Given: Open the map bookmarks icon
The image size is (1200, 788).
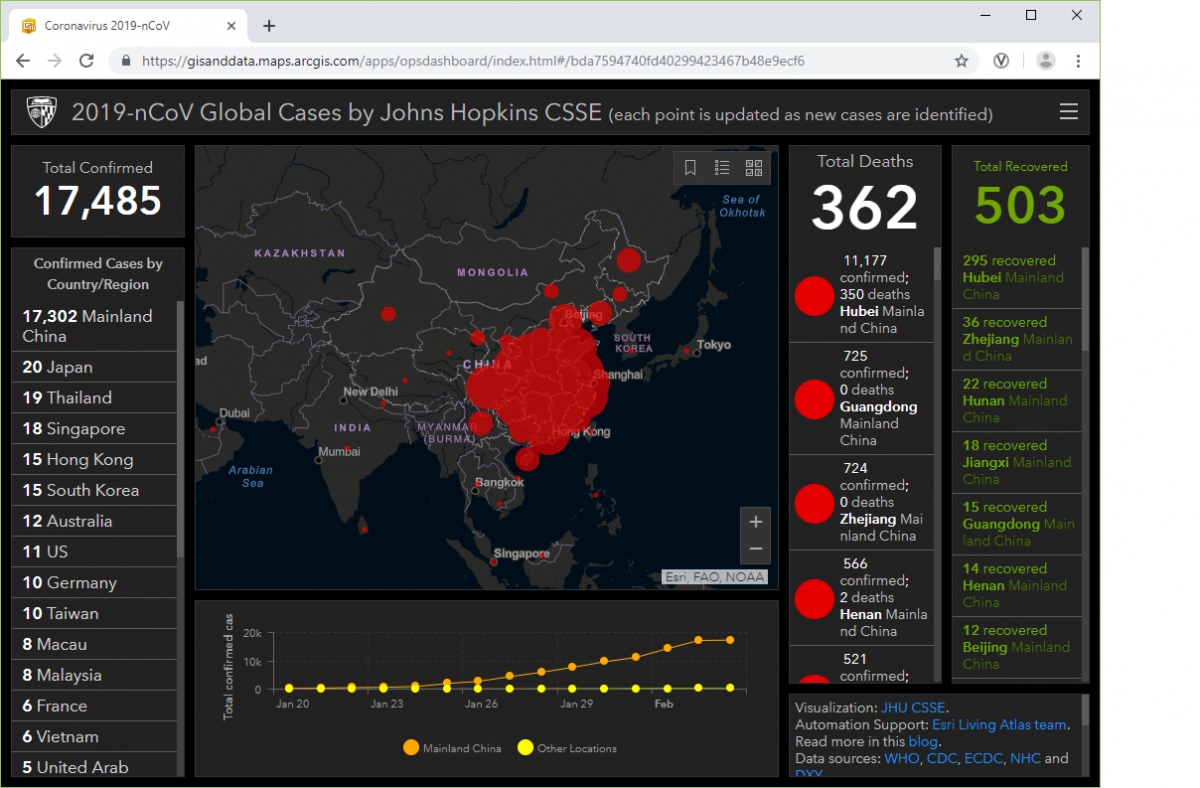Looking at the screenshot, I should tap(690, 168).
